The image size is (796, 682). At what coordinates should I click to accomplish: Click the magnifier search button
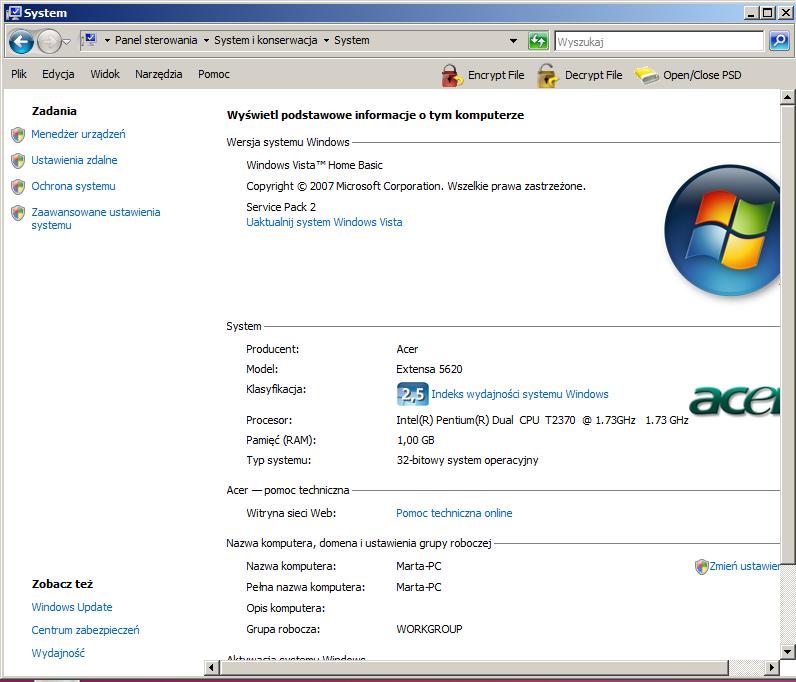(779, 41)
